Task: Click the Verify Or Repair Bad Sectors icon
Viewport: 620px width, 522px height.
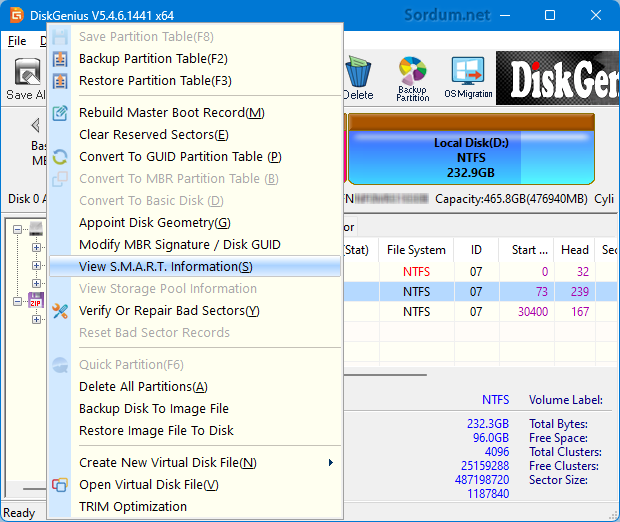Action: 60,311
